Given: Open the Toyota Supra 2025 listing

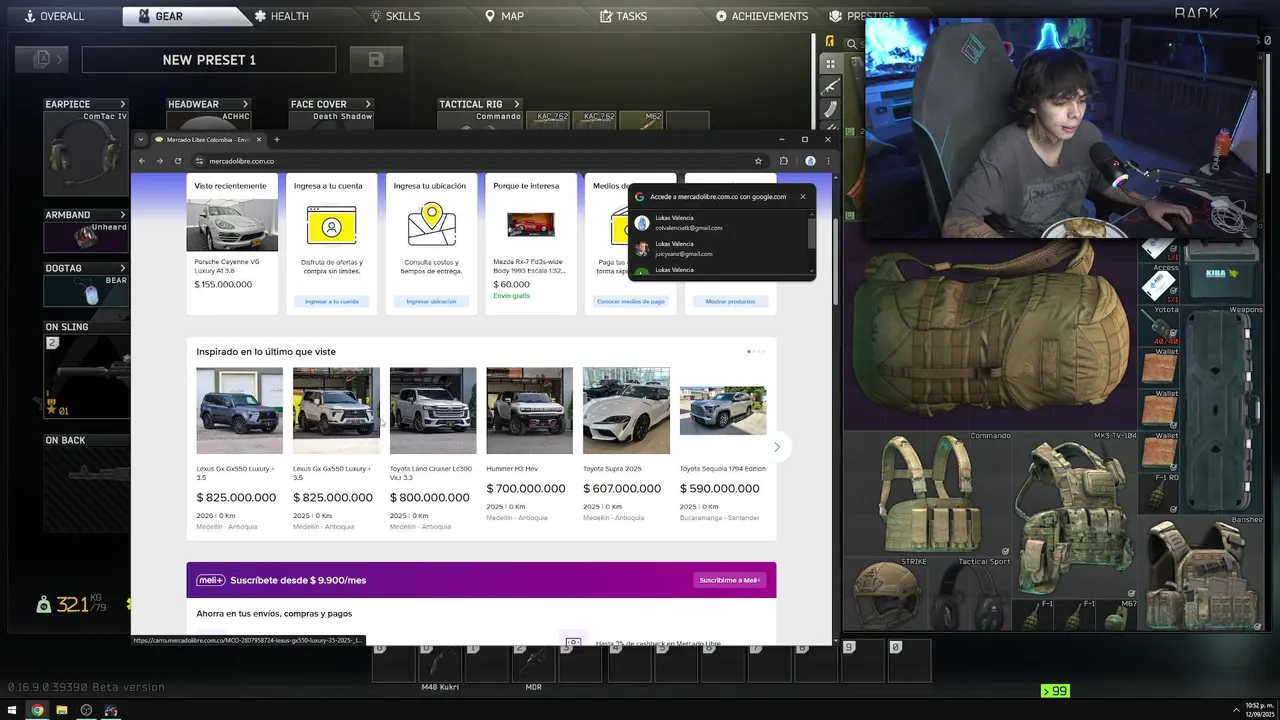Looking at the screenshot, I should [627, 445].
